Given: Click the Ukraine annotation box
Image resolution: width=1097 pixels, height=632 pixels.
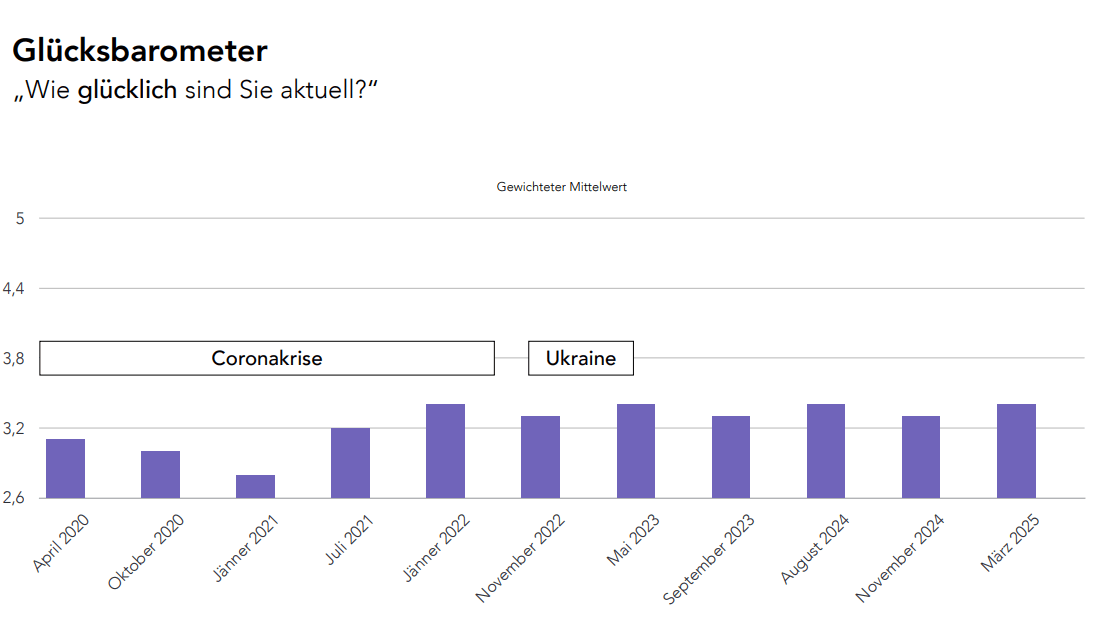Looking at the screenshot, I should click(580, 358).
